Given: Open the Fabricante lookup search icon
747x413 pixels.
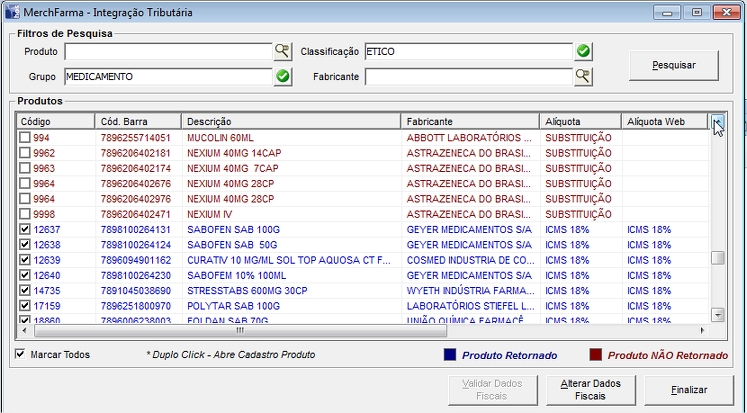Looking at the screenshot, I should [583, 76].
